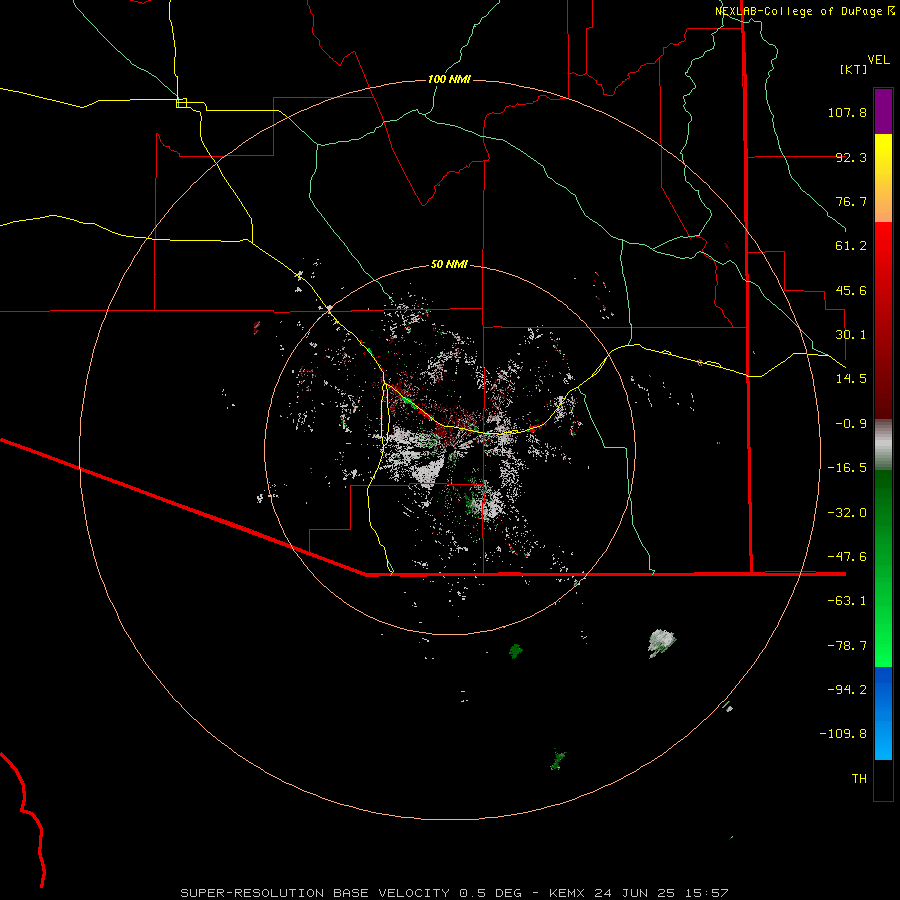The image size is (900, 900).
Task: Click the VEL legend heading
Action: pos(878,60)
